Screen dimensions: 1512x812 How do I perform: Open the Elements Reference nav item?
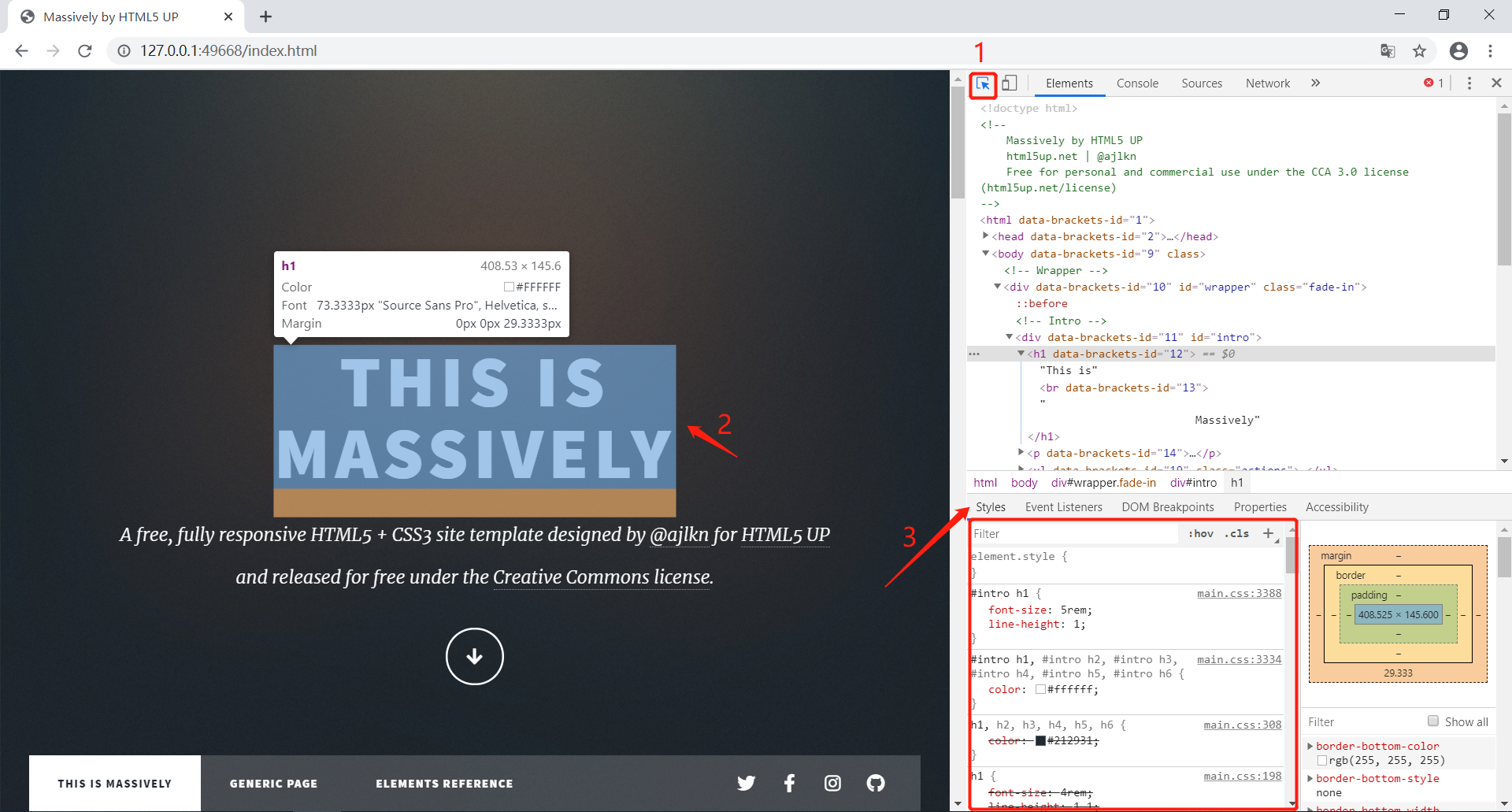coord(444,784)
